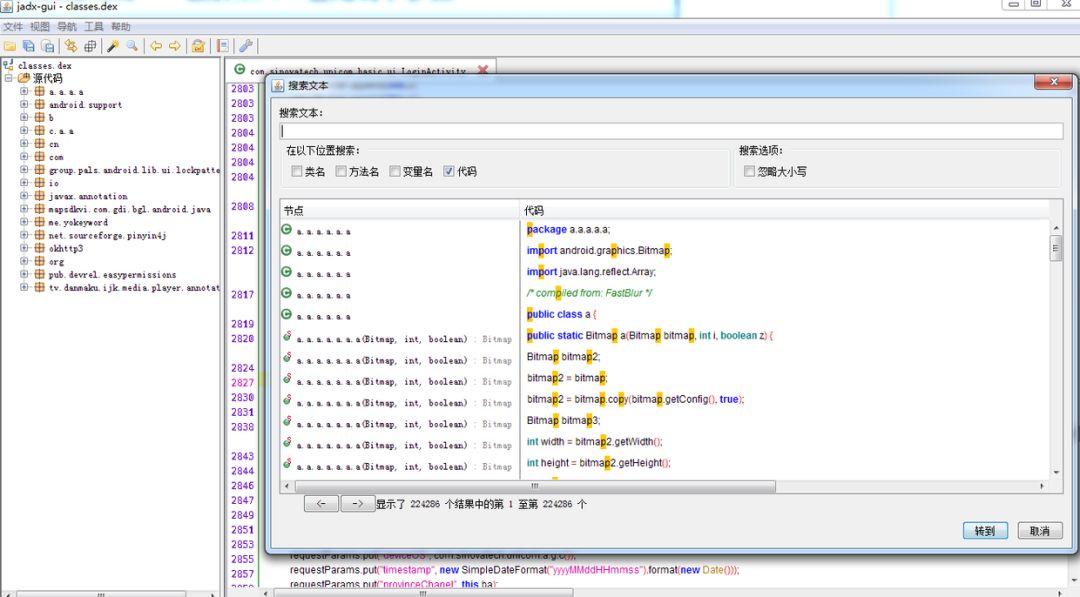This screenshot has width=1080, height=597.
Task: Expand the okhttp3 package in tree
Action: pos(24,248)
